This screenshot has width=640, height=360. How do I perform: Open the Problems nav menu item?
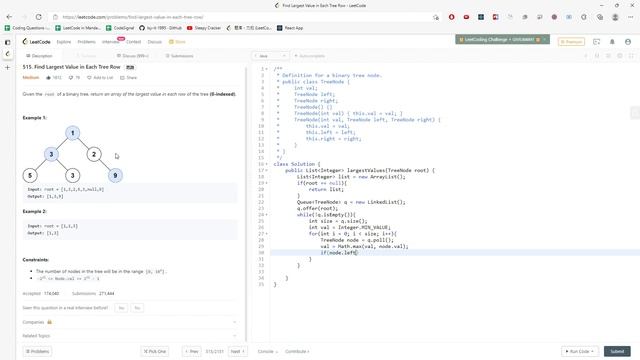point(87,42)
